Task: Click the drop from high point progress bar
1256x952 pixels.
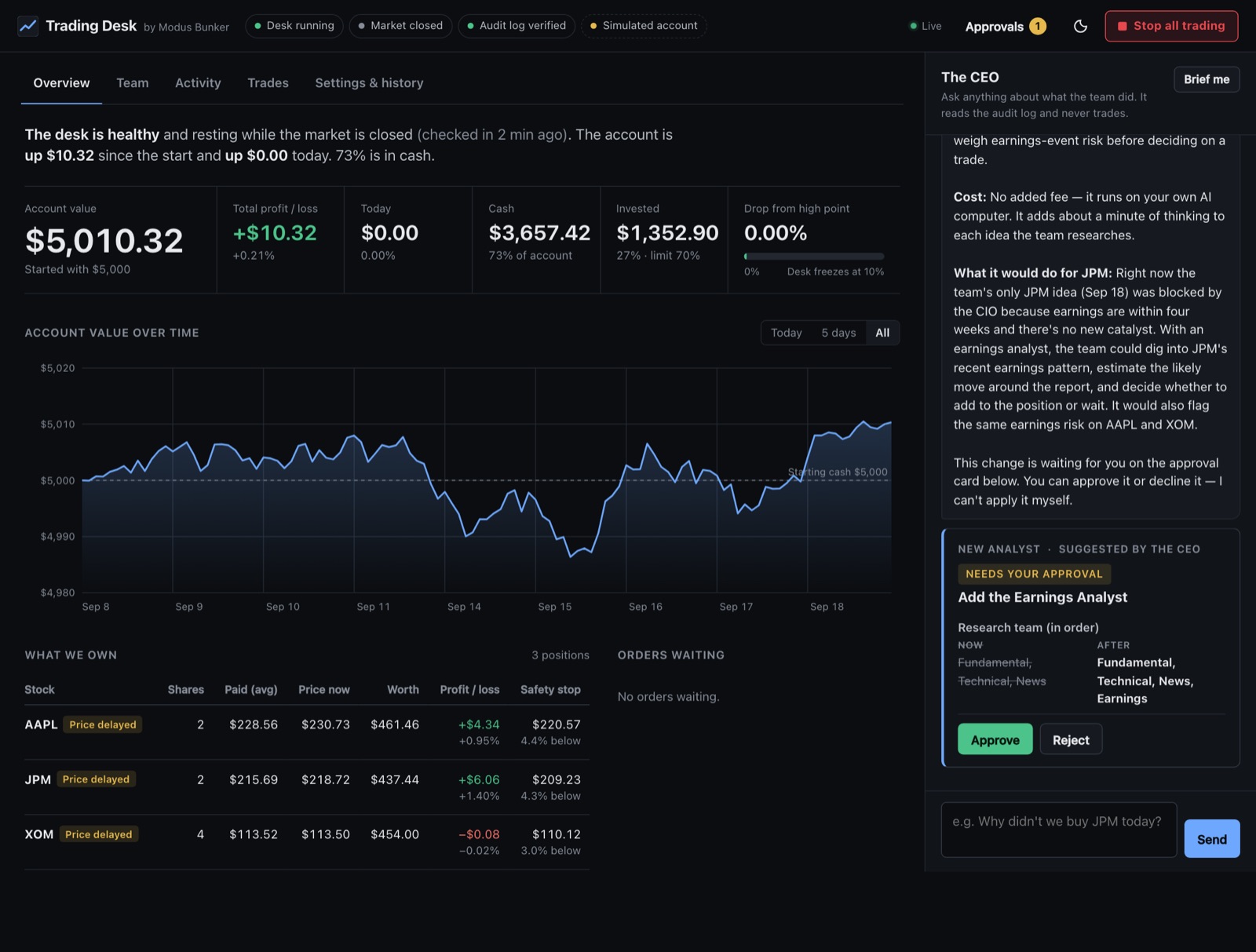Action: click(813, 257)
